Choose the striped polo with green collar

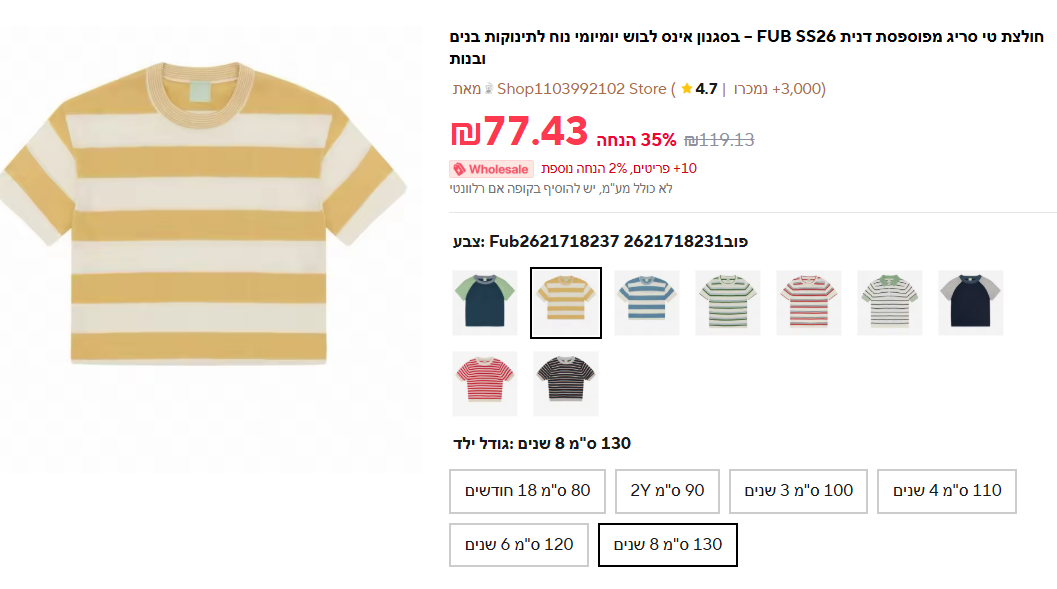890,303
